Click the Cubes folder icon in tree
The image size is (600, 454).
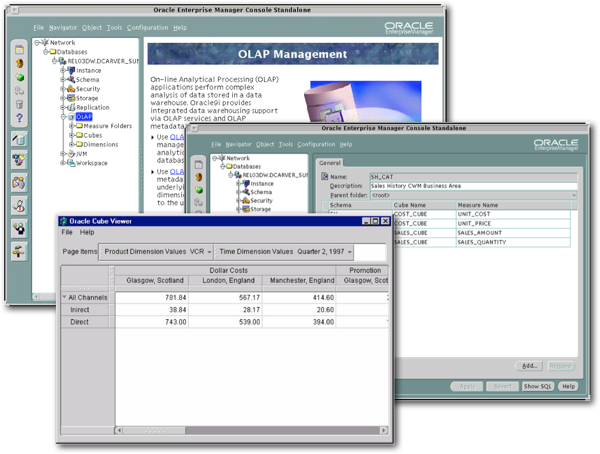point(80,135)
